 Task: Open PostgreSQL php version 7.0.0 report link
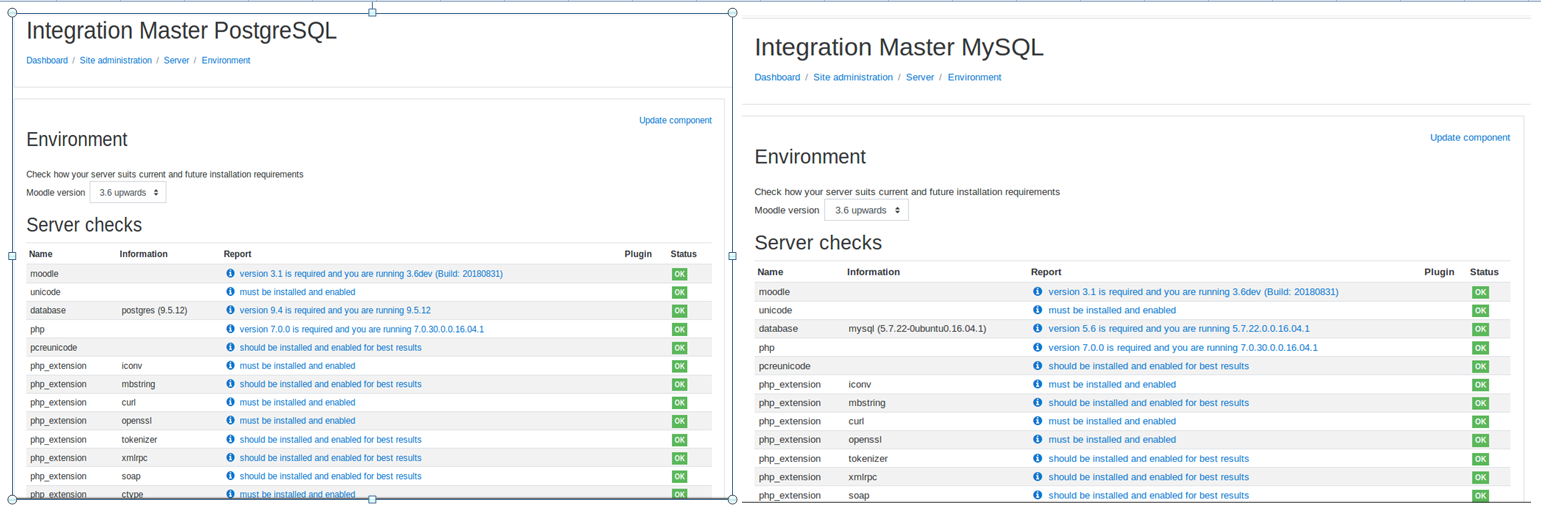tap(362, 329)
